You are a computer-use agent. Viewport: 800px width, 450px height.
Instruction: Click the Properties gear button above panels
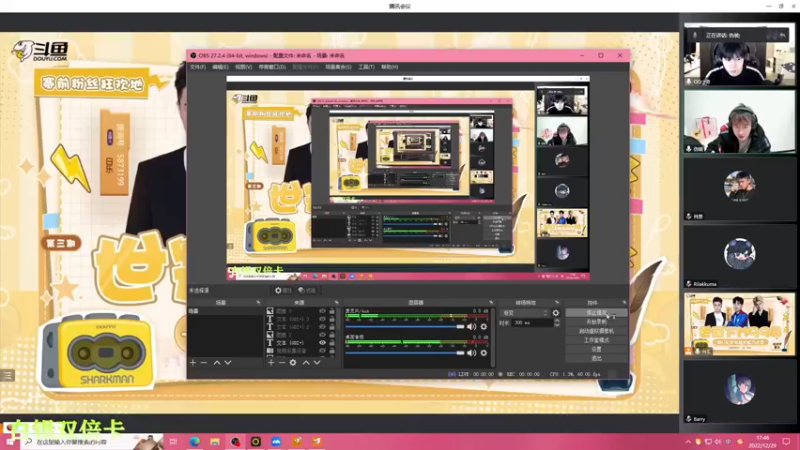click(283, 290)
